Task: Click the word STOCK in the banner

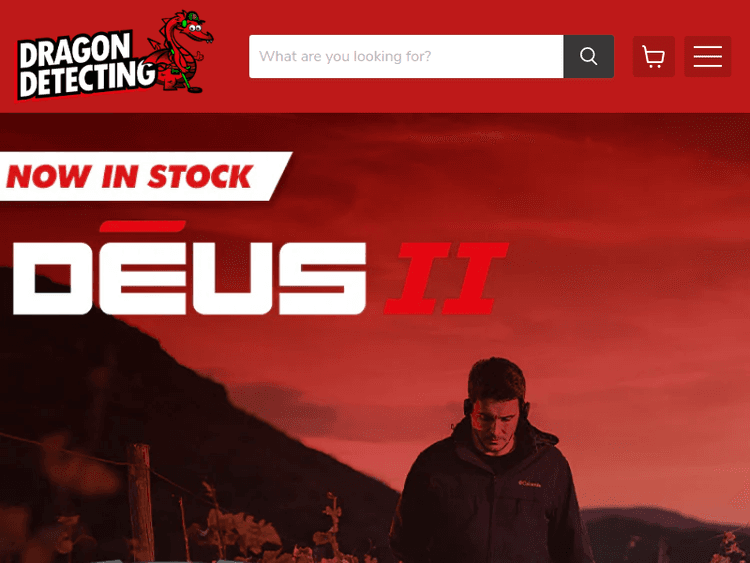Action: click(200, 177)
